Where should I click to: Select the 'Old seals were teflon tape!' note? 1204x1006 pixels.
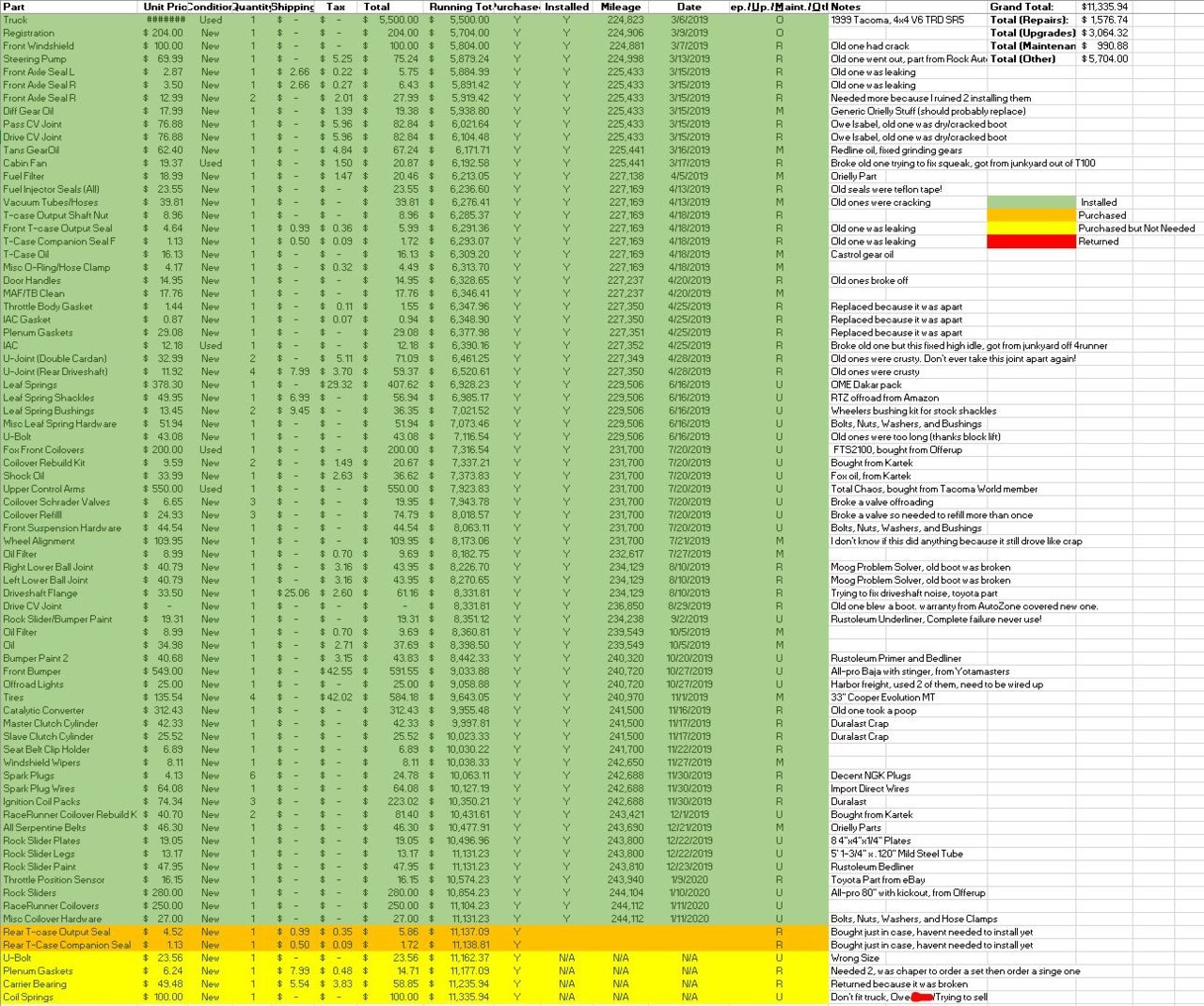886,189
